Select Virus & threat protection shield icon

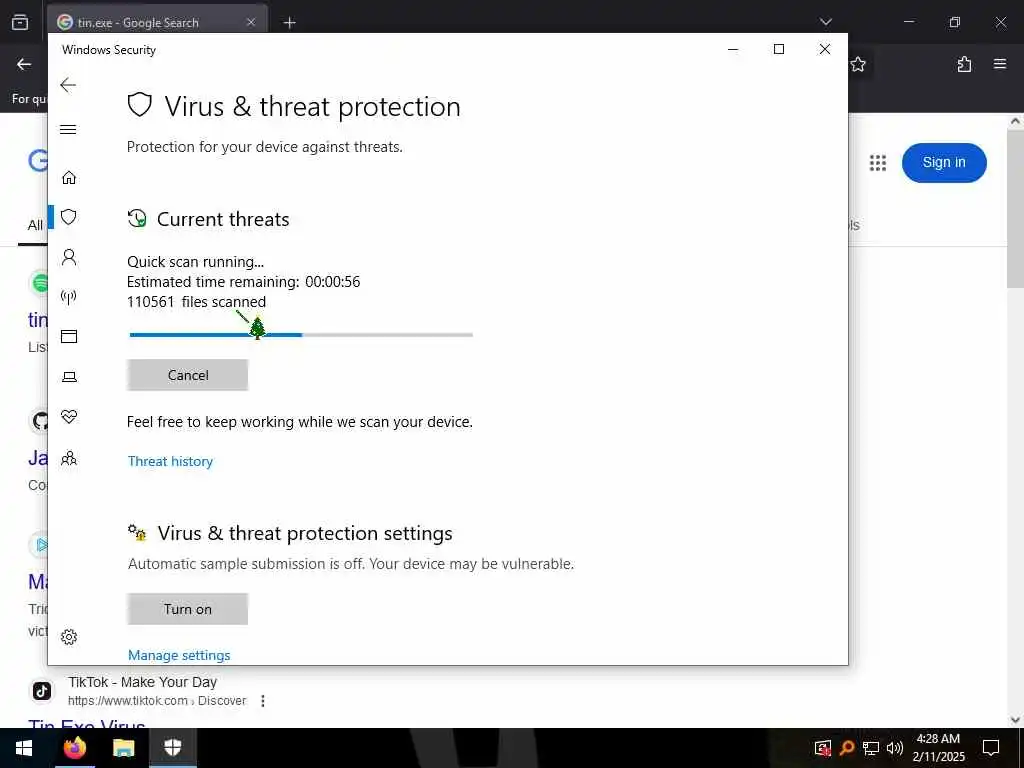[69, 217]
